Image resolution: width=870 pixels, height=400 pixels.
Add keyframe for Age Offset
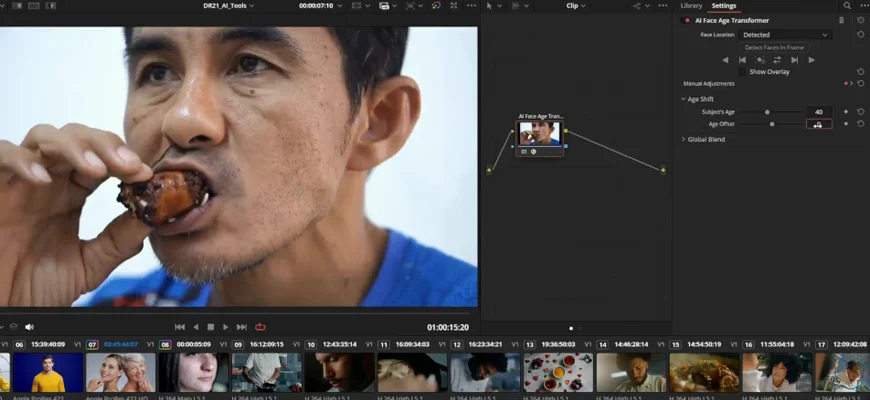coord(846,124)
